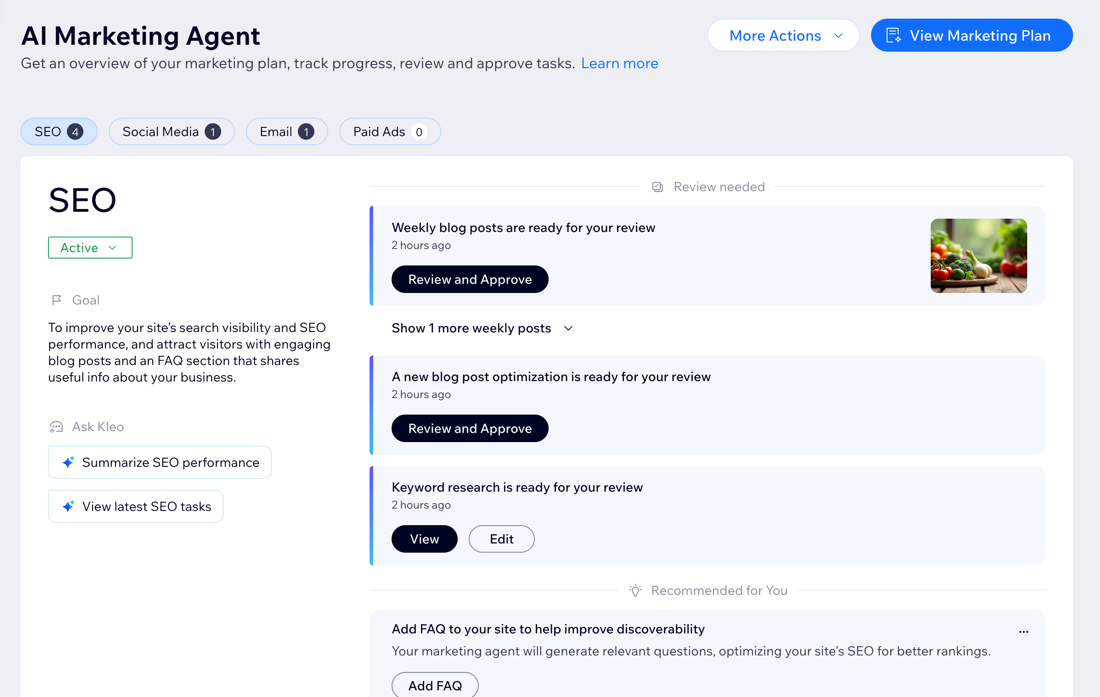Click the three-dot menu on FAQ recommendation
Image resolution: width=1100 pixels, height=697 pixels.
(1023, 631)
